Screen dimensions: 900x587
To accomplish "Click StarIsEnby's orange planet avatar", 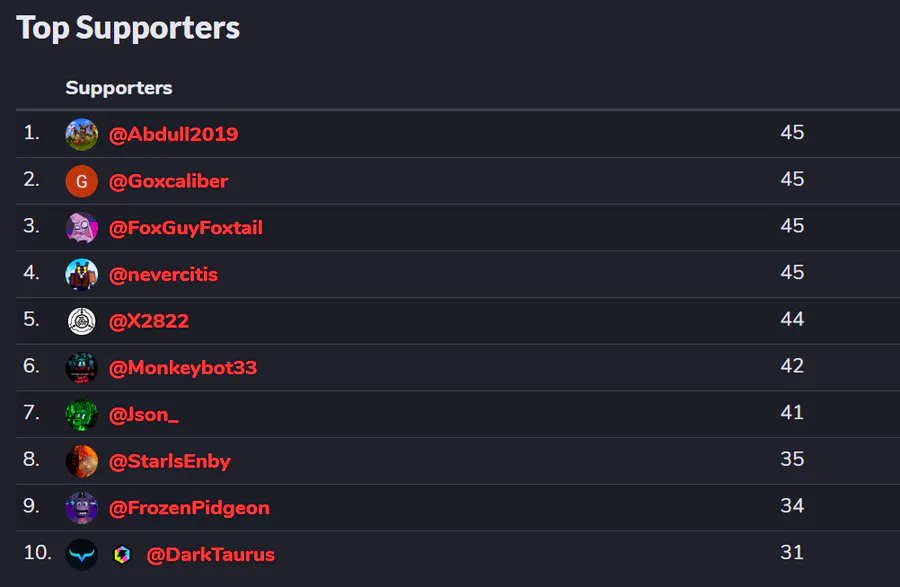I will [82, 461].
